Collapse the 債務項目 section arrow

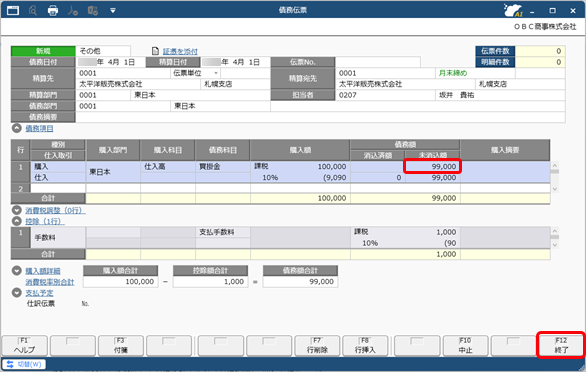(16, 128)
